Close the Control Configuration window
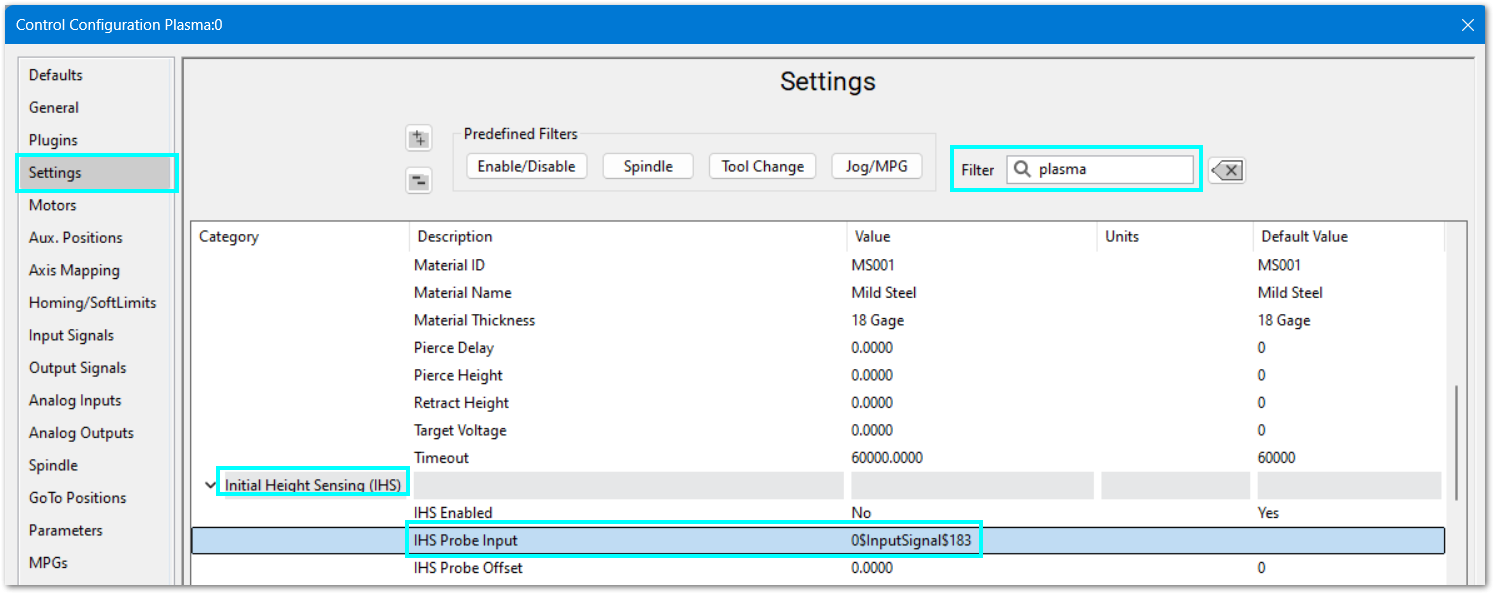This screenshot has width=1494, height=594. [x=1467, y=25]
